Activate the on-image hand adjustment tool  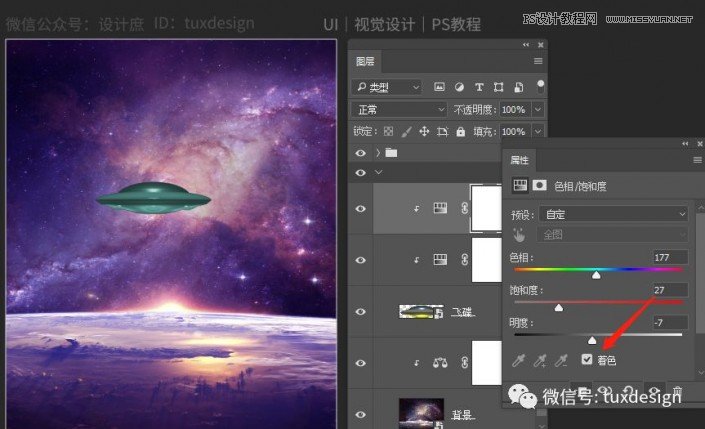pos(519,235)
